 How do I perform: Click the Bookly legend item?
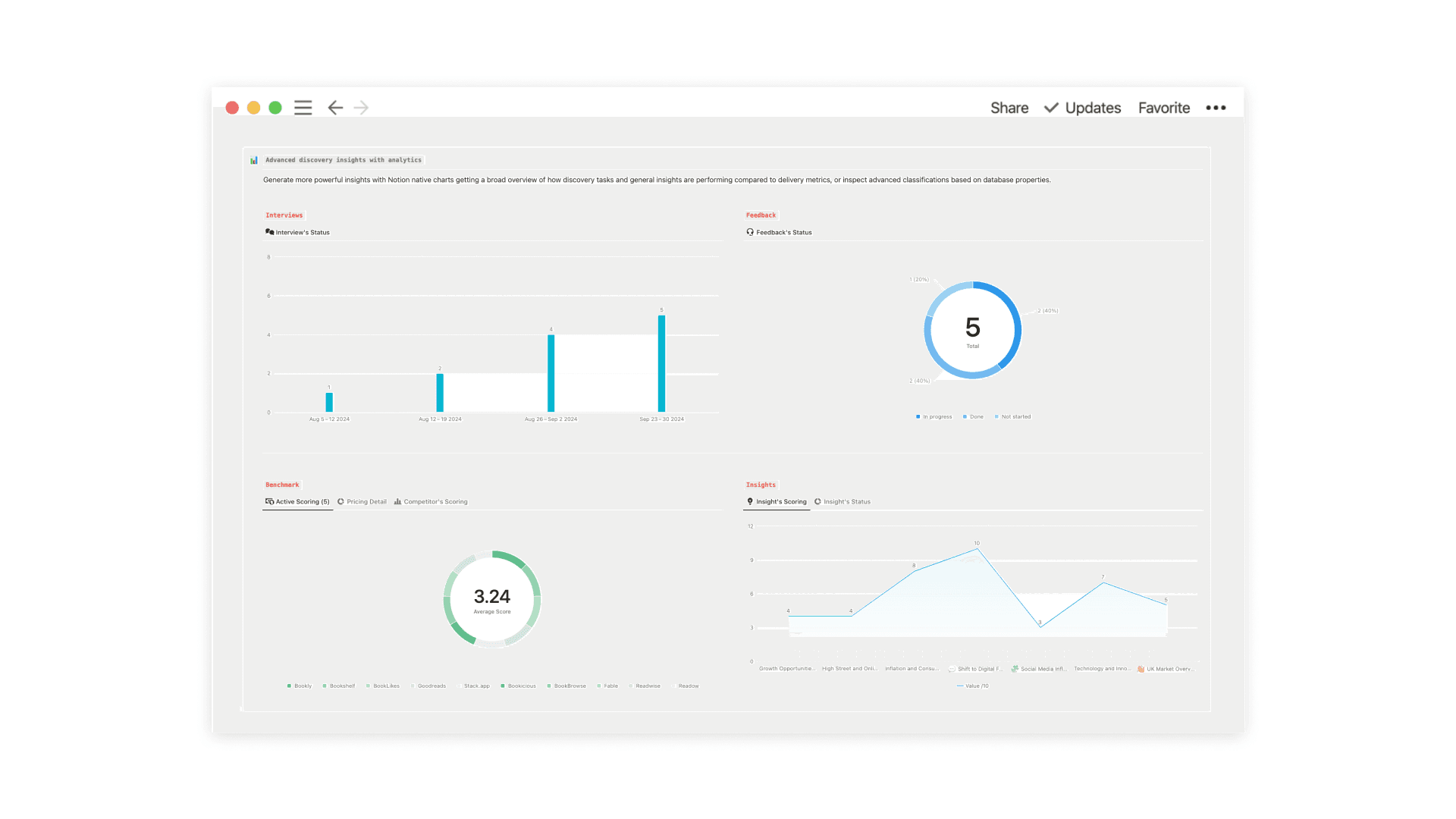[300, 686]
